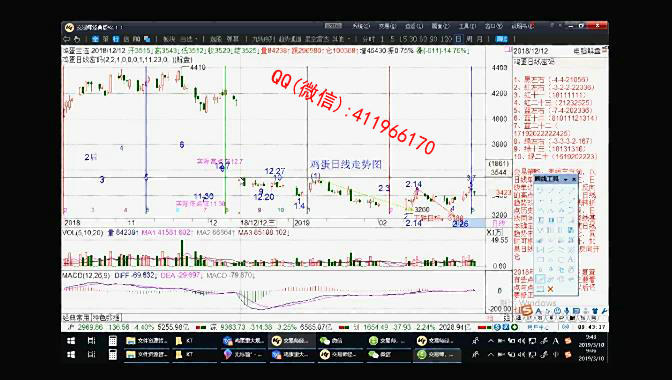
Task: Click the back arrow in toolbar
Action: [x=67, y=39]
